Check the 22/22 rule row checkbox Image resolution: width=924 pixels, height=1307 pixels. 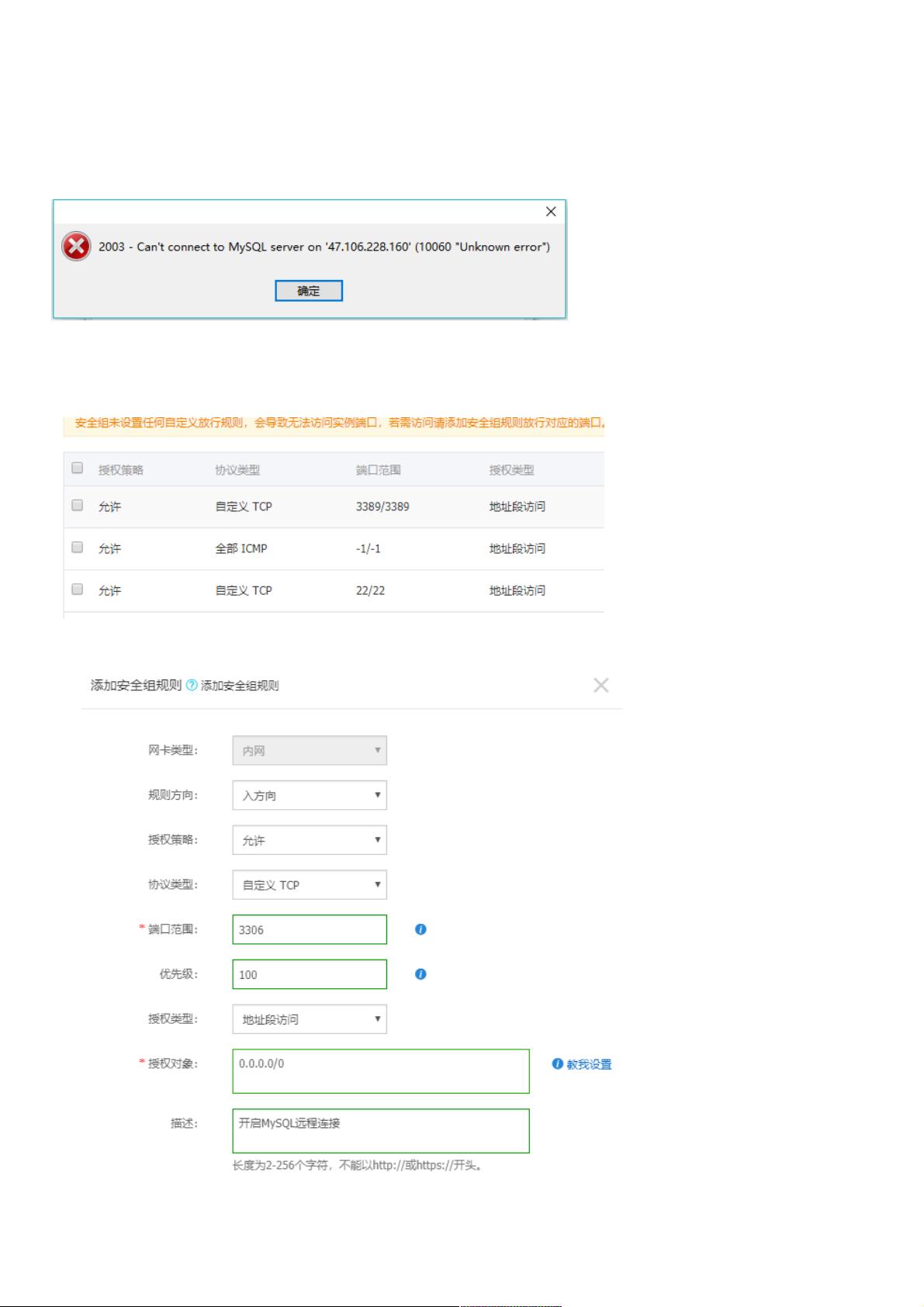pos(78,589)
